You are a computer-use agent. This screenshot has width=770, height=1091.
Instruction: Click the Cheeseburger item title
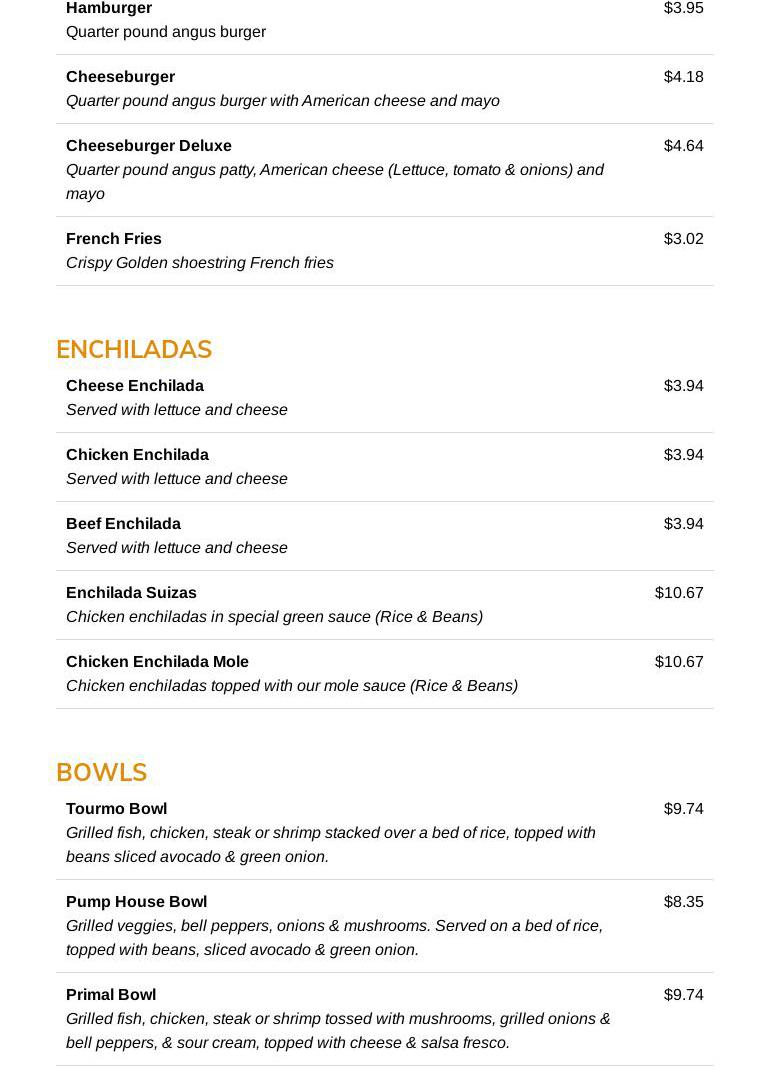click(120, 77)
